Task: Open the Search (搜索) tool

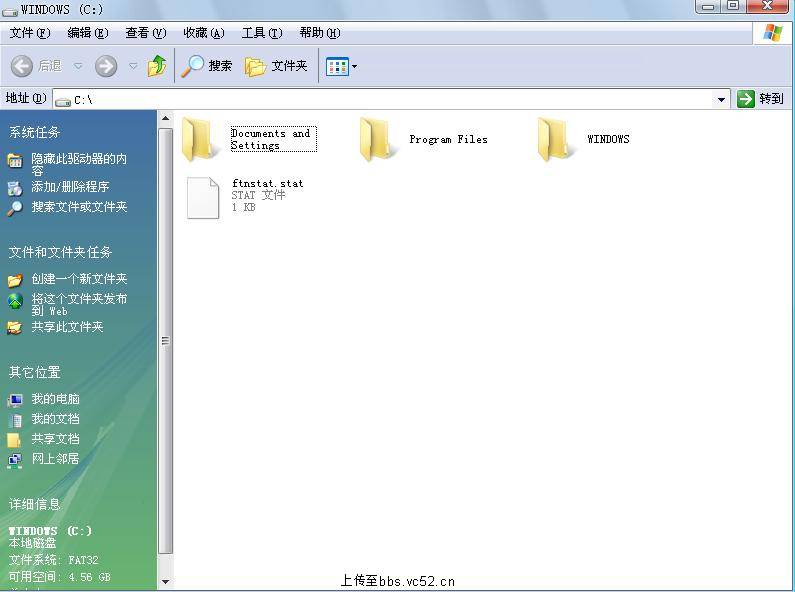Action: (207, 66)
